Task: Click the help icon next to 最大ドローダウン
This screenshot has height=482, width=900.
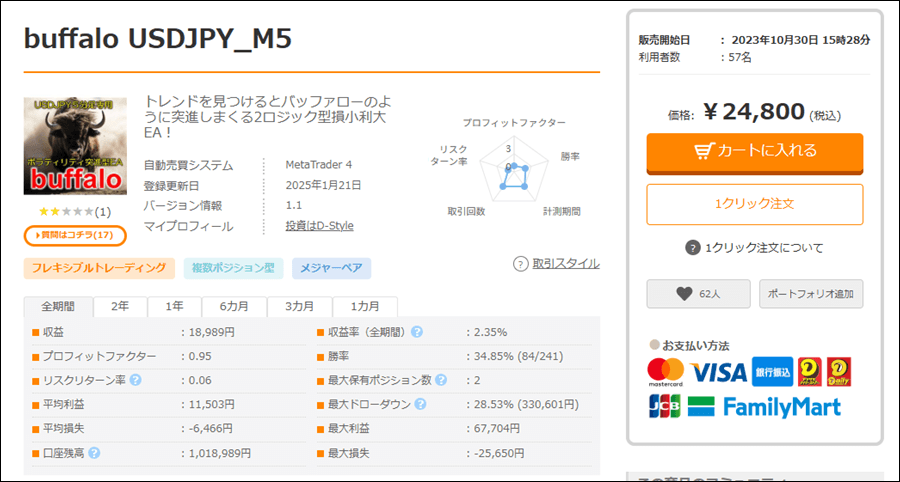Action: point(420,405)
